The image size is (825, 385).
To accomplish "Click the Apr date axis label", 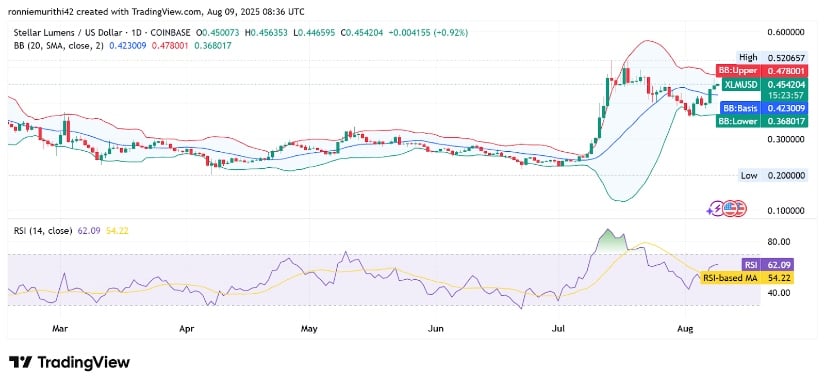I will (186, 329).
